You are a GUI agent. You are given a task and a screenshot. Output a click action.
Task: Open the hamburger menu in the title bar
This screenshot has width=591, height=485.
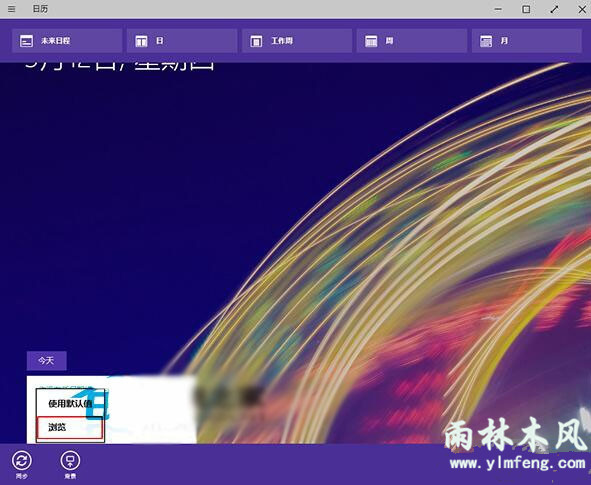point(12,9)
